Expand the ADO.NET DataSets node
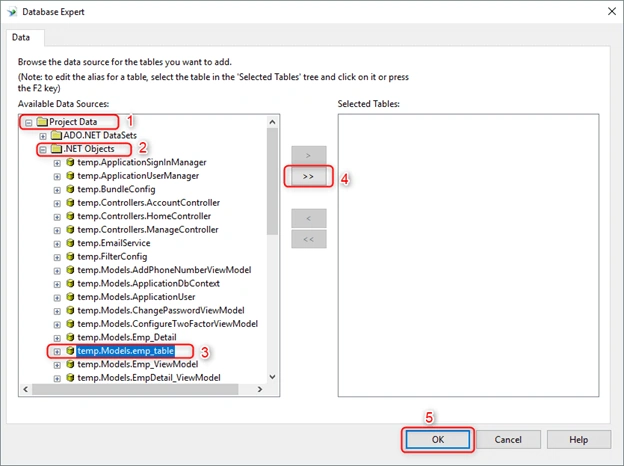The image size is (624, 466). [x=43, y=136]
